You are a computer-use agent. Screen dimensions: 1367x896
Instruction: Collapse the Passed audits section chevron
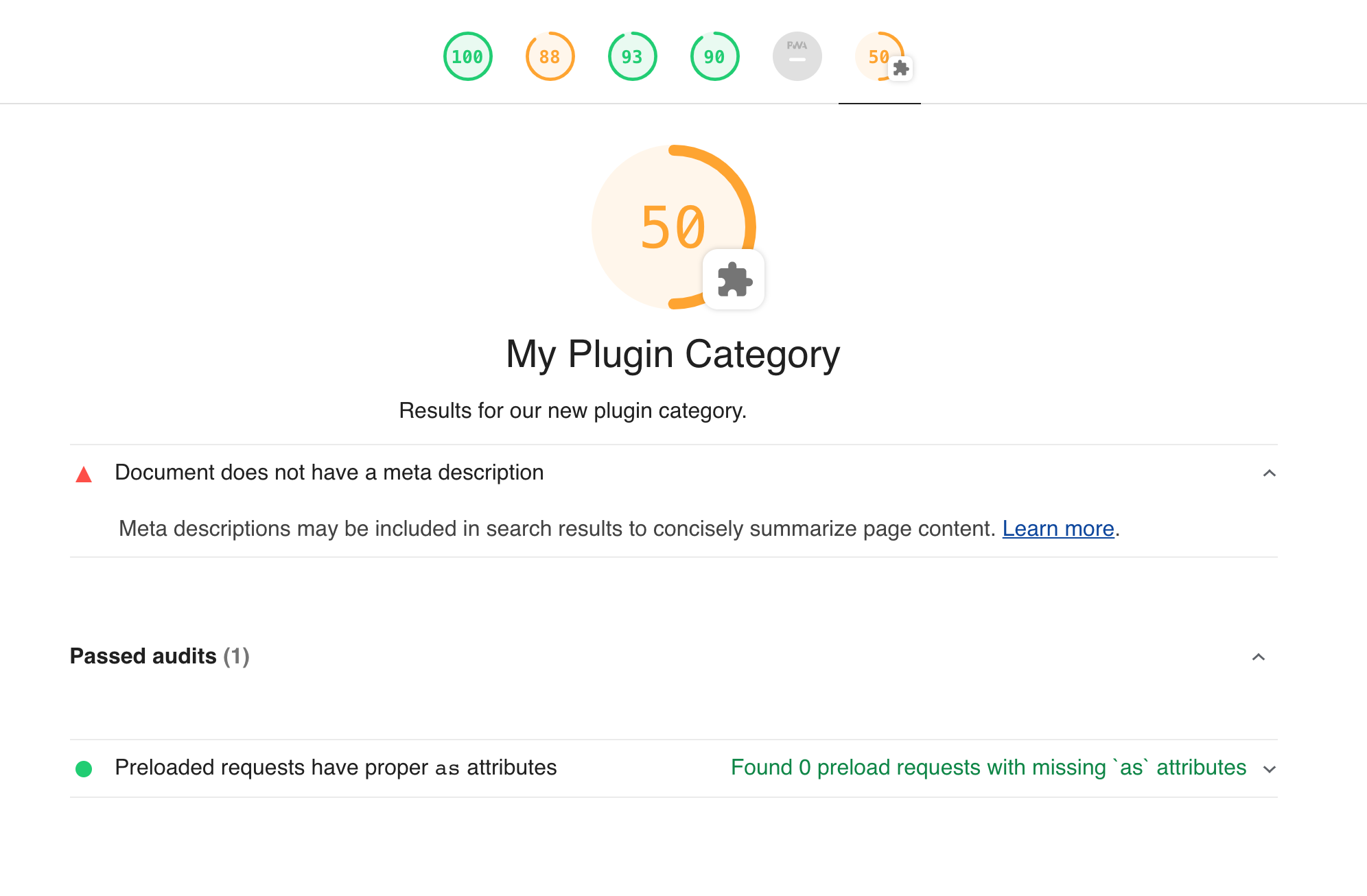point(1259,657)
